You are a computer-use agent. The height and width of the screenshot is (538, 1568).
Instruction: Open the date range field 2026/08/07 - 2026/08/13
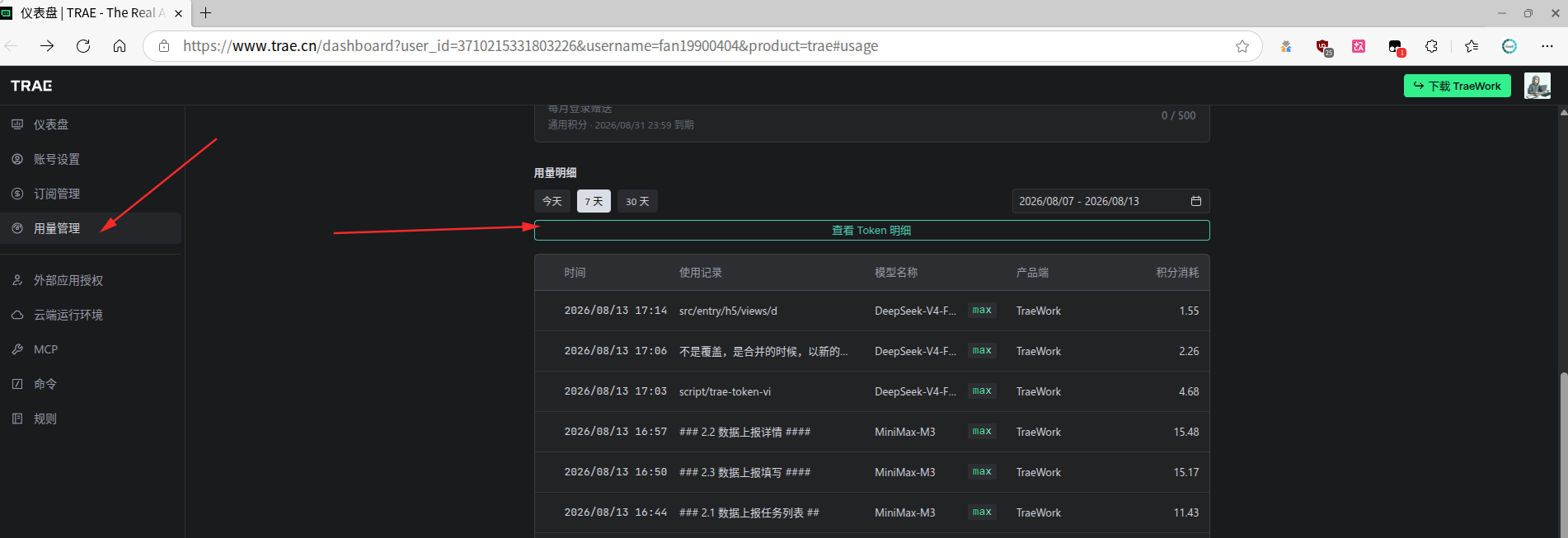[x=1110, y=201]
